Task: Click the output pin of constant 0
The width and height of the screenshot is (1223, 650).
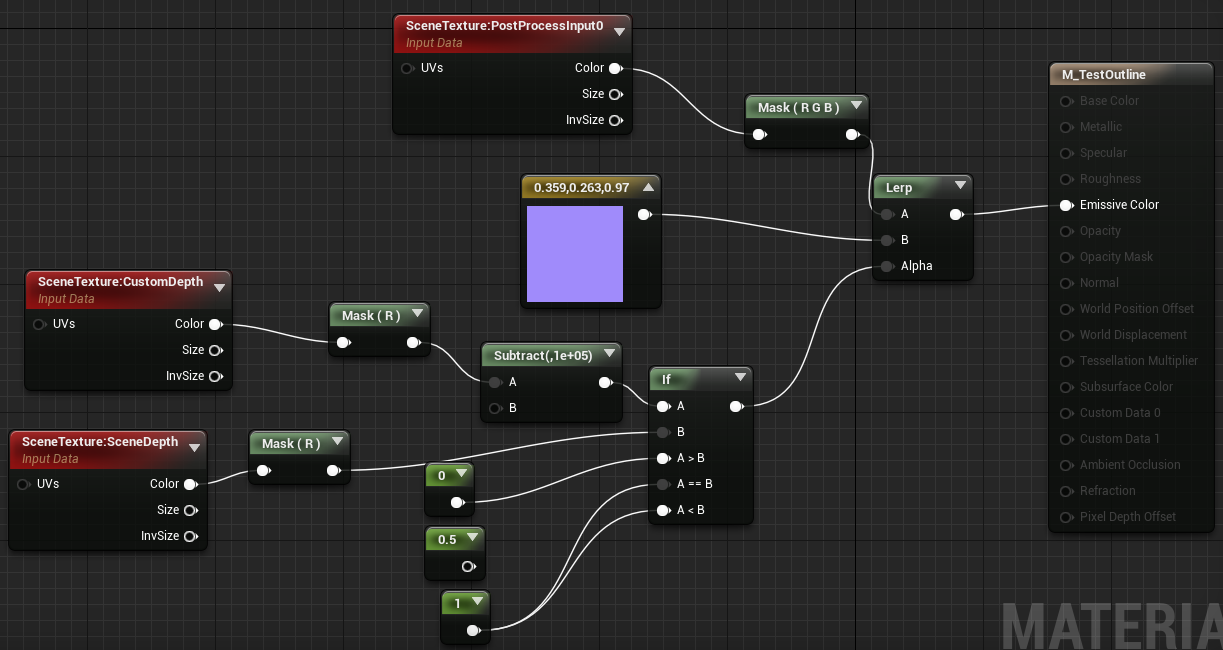Action: coord(457,502)
